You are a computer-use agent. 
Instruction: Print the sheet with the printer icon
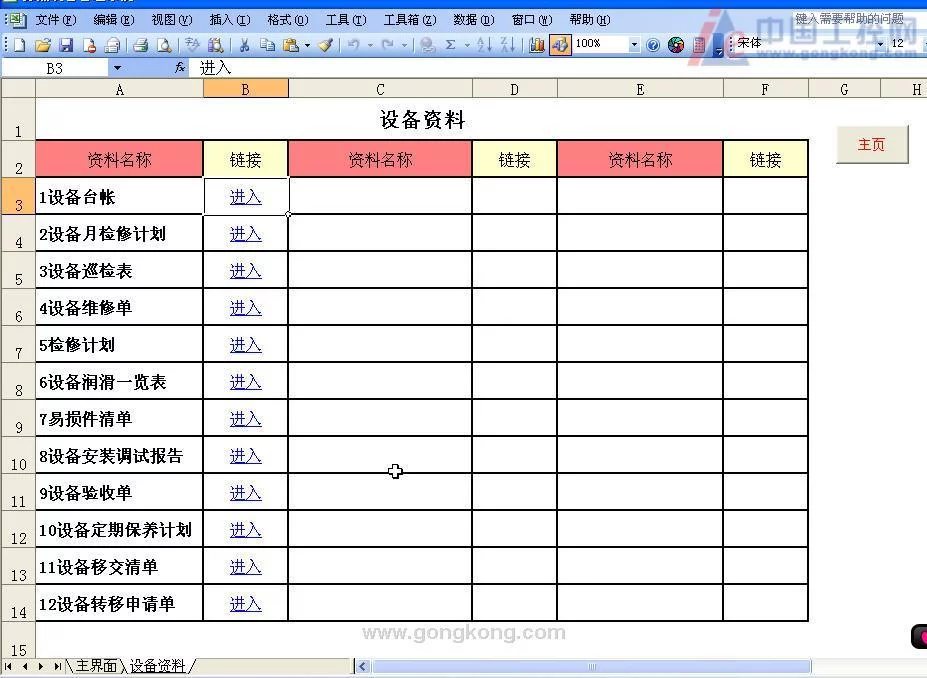140,44
